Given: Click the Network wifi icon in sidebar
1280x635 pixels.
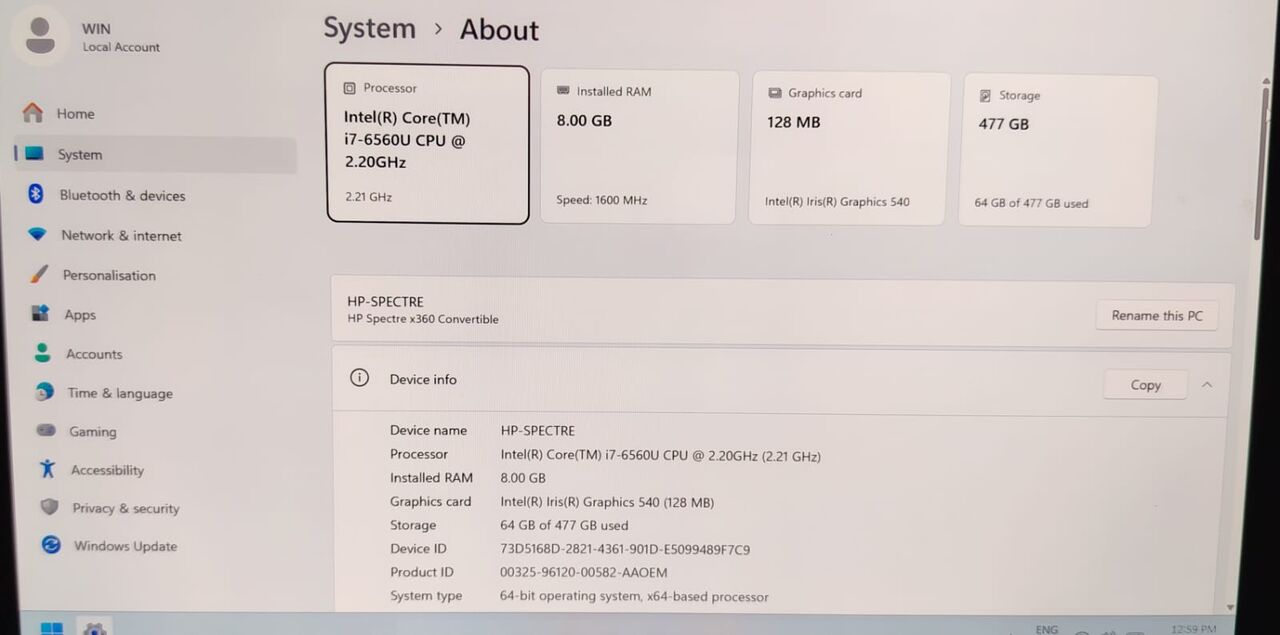Looking at the screenshot, I should click(x=37, y=235).
